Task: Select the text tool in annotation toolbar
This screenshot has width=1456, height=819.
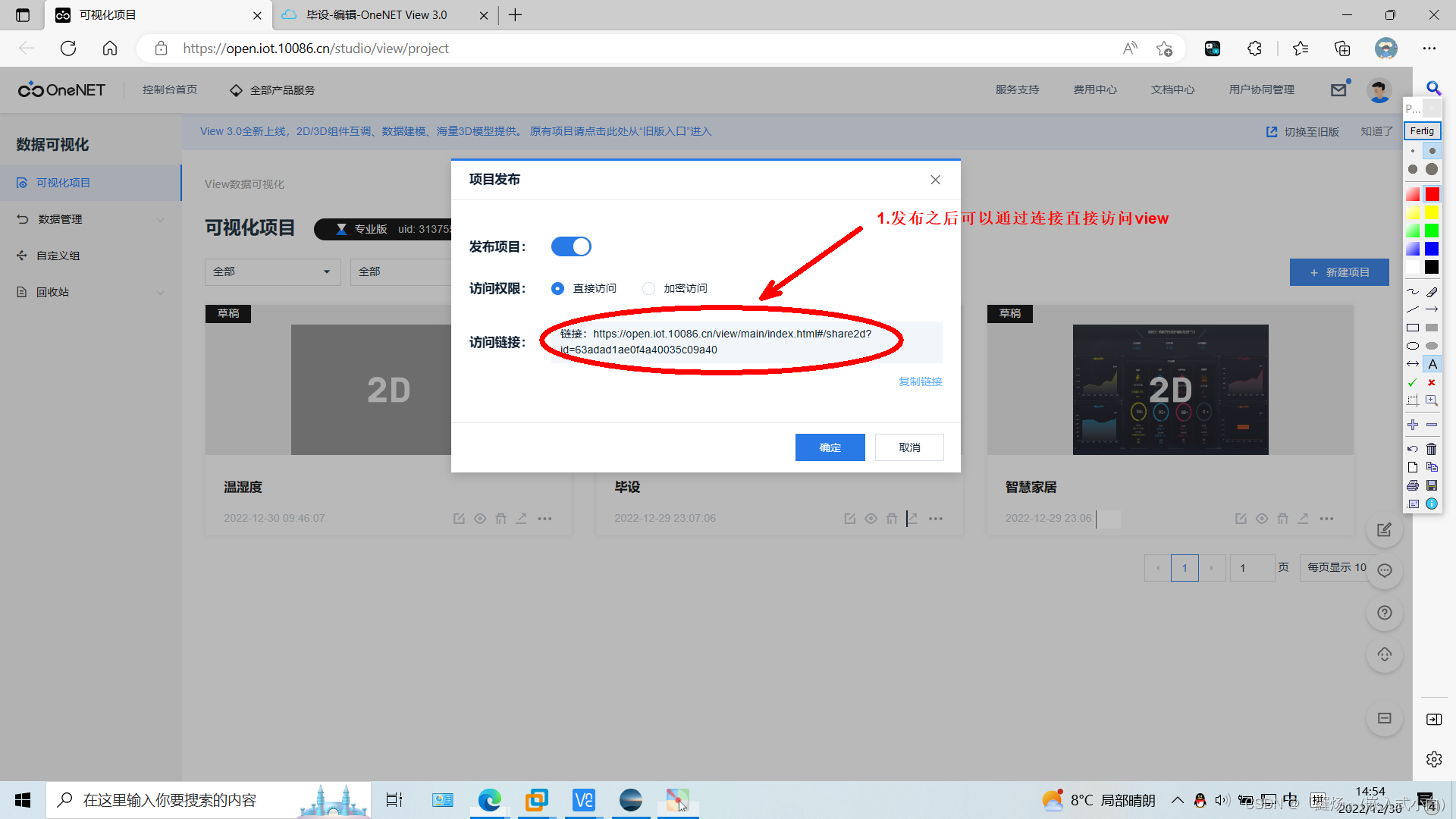Action: tap(1432, 364)
